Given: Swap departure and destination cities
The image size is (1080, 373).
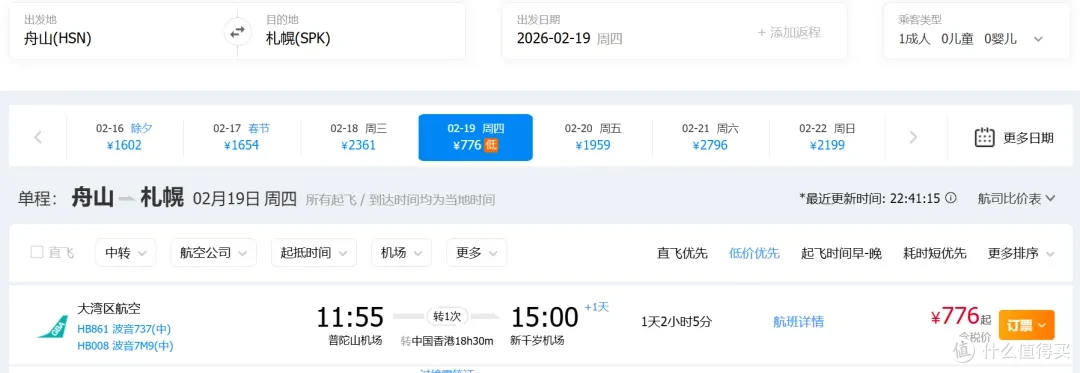Looking at the screenshot, I should [237, 32].
